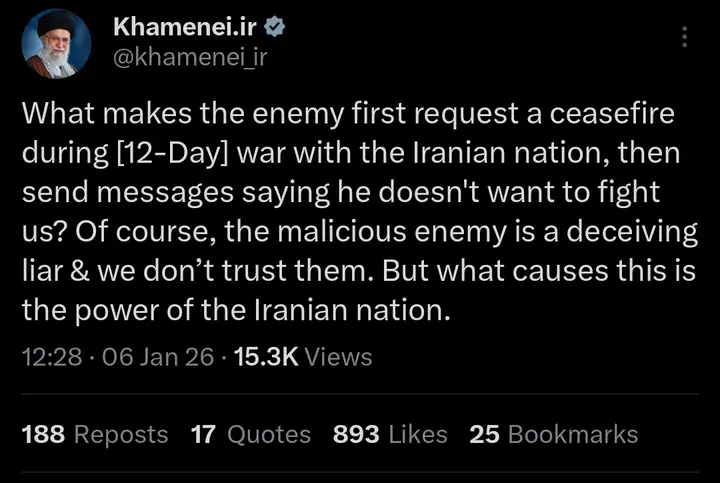View the 893 Likes list
The image size is (720, 483).
tap(390, 434)
